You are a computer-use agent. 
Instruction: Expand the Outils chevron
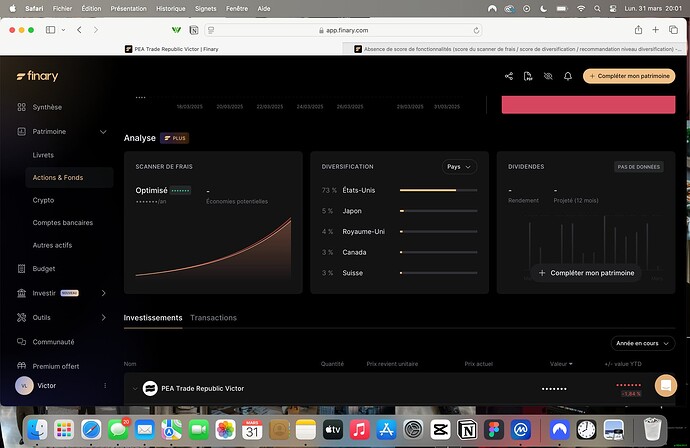[x=103, y=317]
